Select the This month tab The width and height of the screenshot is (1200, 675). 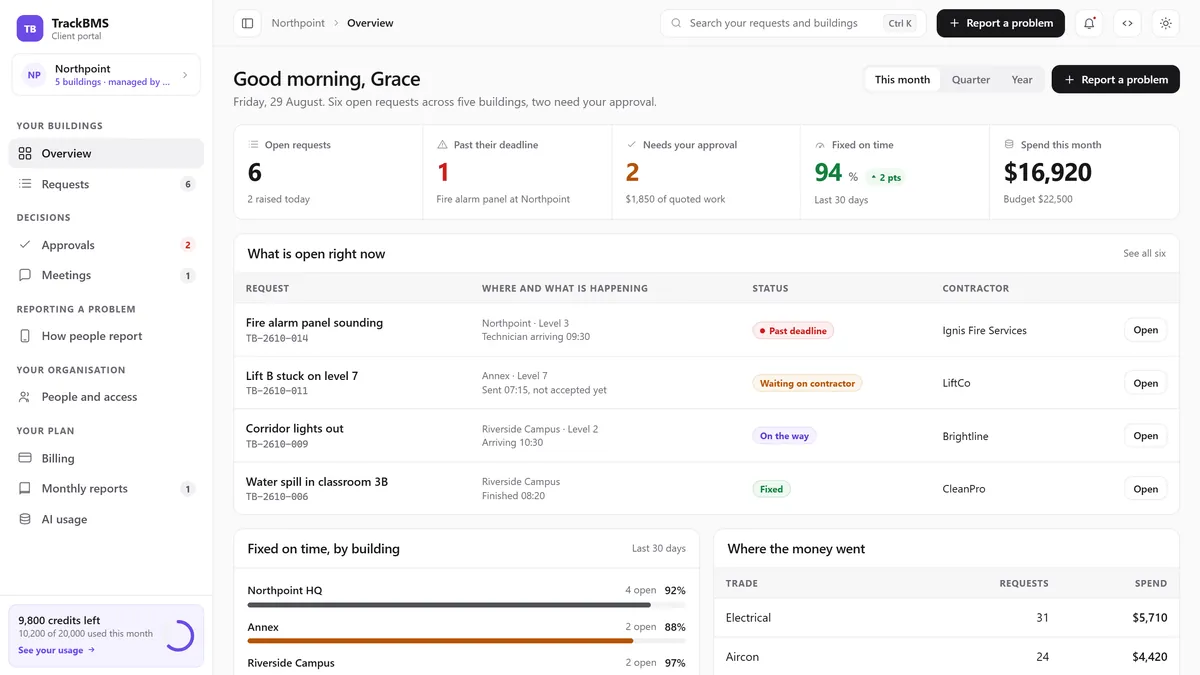click(x=902, y=80)
